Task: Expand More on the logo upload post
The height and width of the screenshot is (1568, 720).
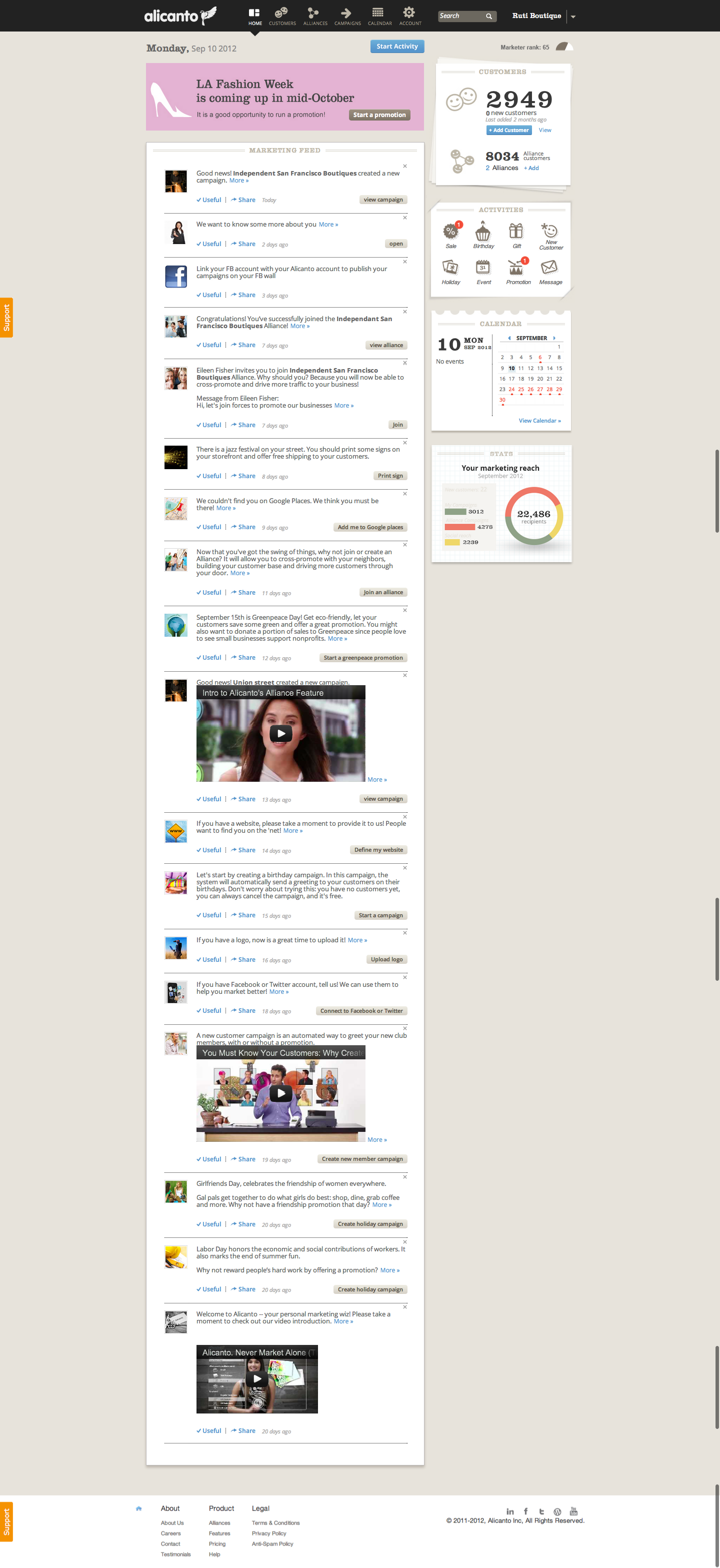Action: point(357,940)
